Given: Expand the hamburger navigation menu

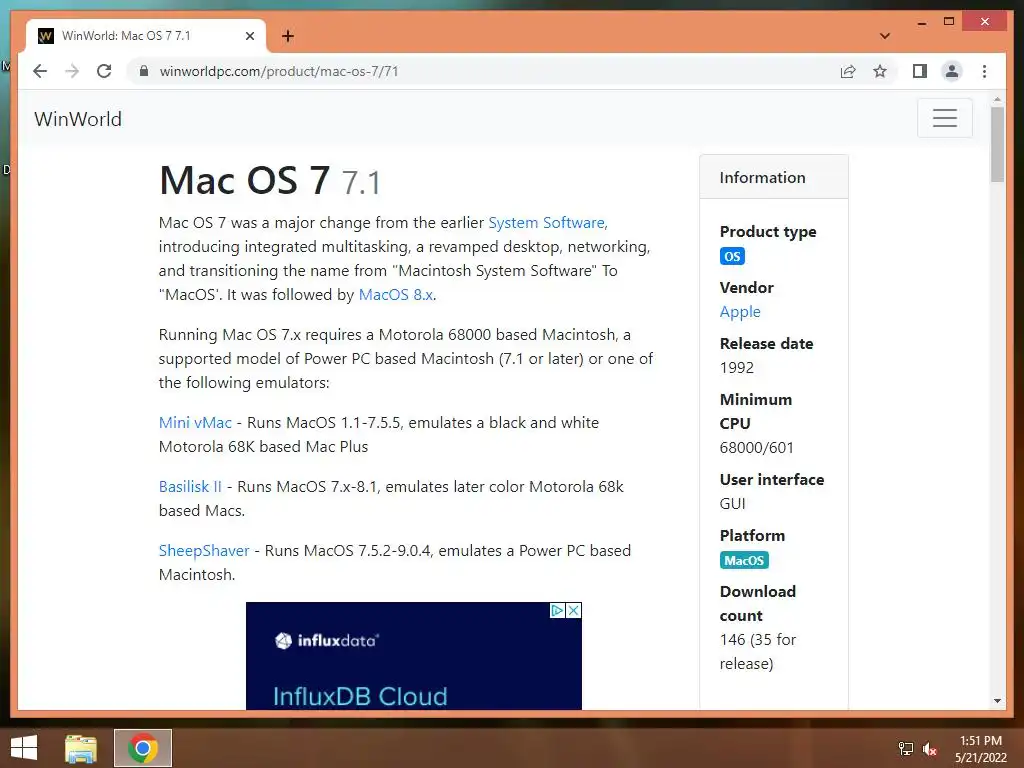Looking at the screenshot, I should click(x=944, y=118).
